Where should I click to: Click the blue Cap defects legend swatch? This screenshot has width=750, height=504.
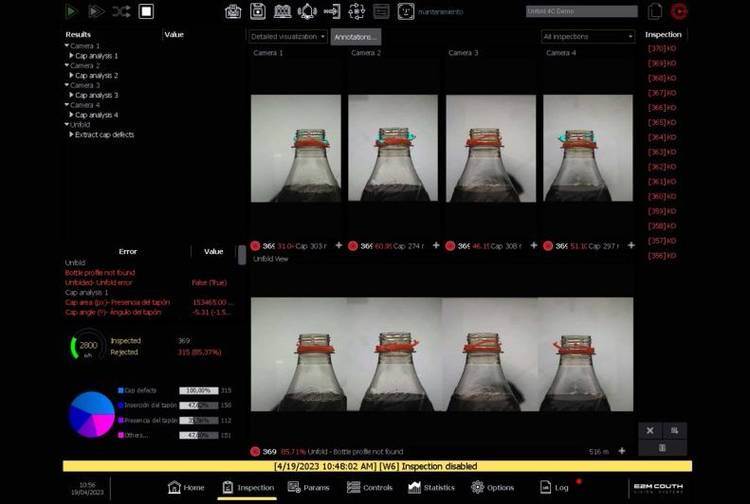pyautogui.click(x=120, y=390)
